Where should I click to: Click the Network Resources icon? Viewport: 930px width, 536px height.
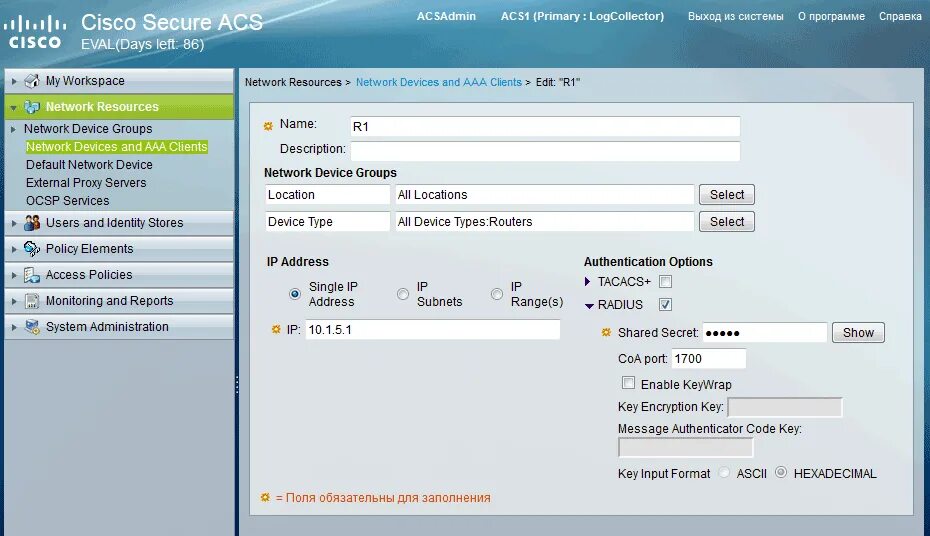tap(32, 107)
